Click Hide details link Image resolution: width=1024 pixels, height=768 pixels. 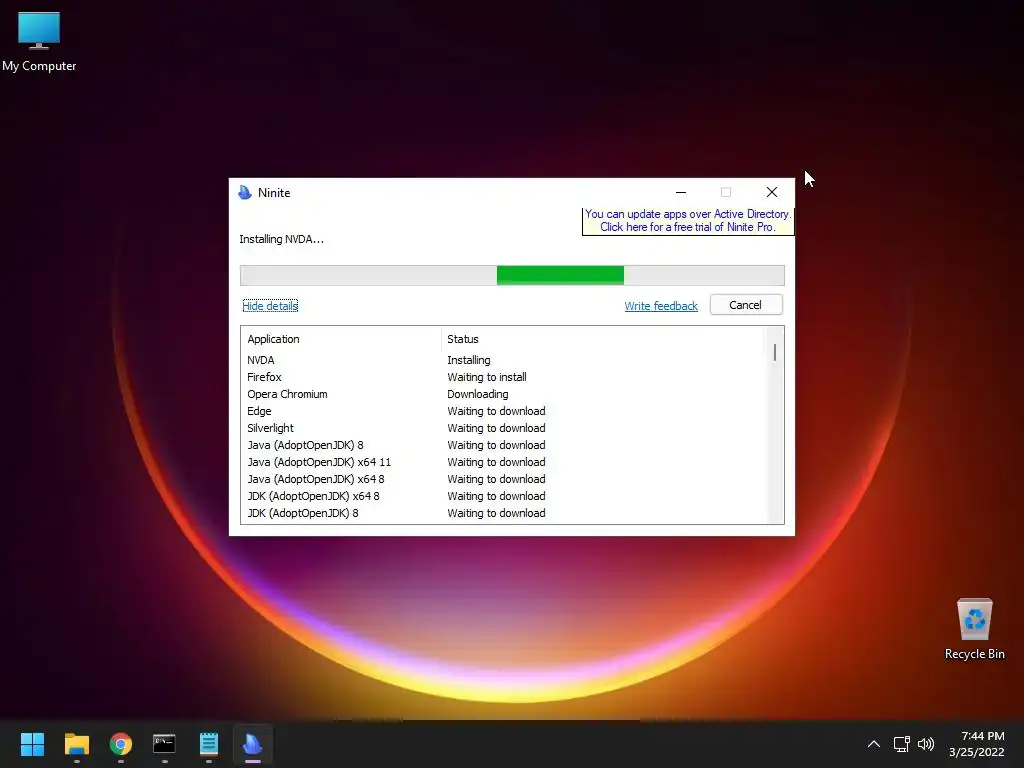(270, 306)
